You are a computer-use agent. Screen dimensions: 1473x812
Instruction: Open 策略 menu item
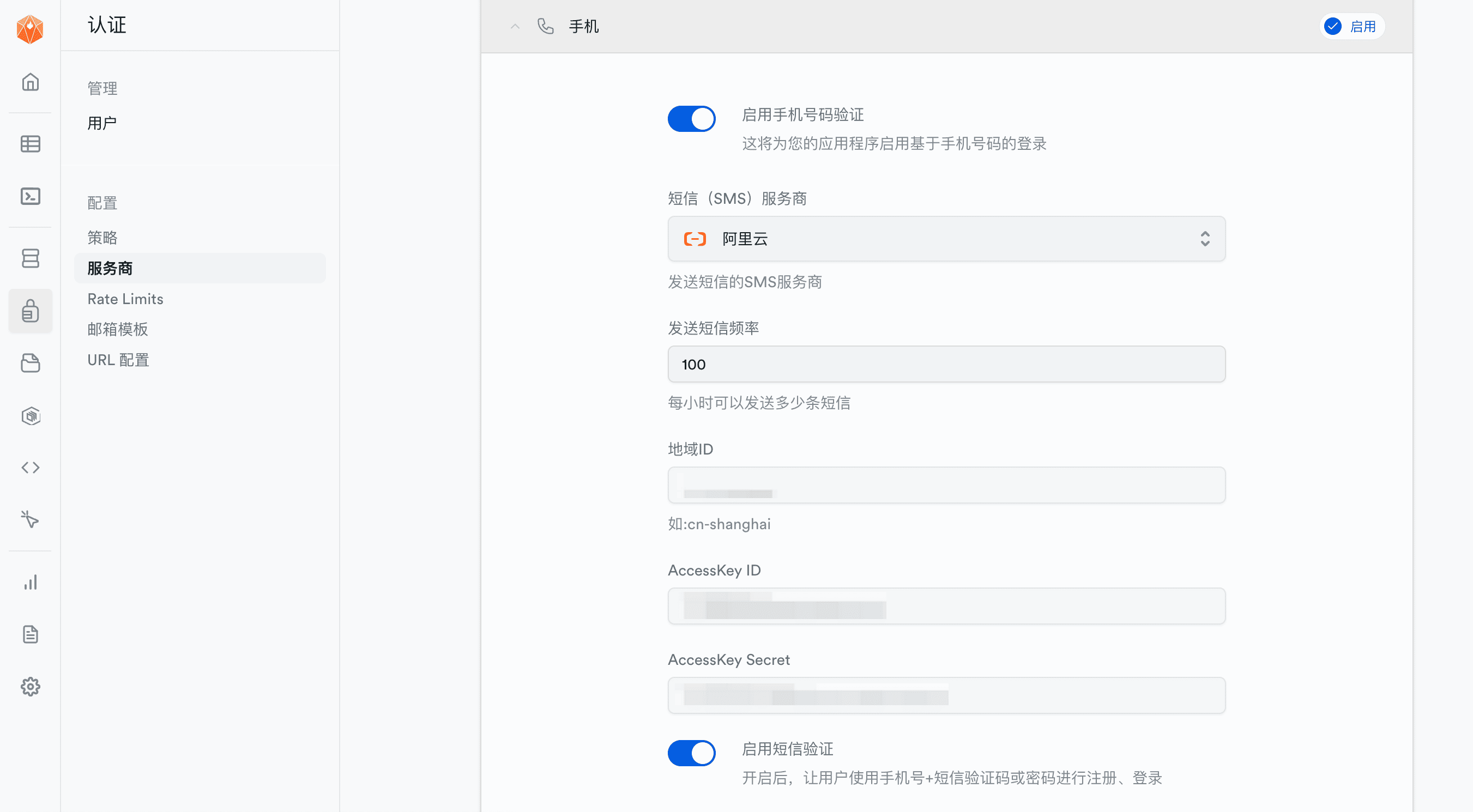tap(102, 238)
